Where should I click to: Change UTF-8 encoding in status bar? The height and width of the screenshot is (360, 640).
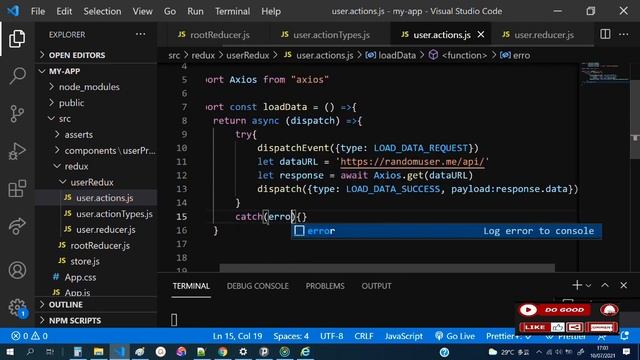click(331, 336)
